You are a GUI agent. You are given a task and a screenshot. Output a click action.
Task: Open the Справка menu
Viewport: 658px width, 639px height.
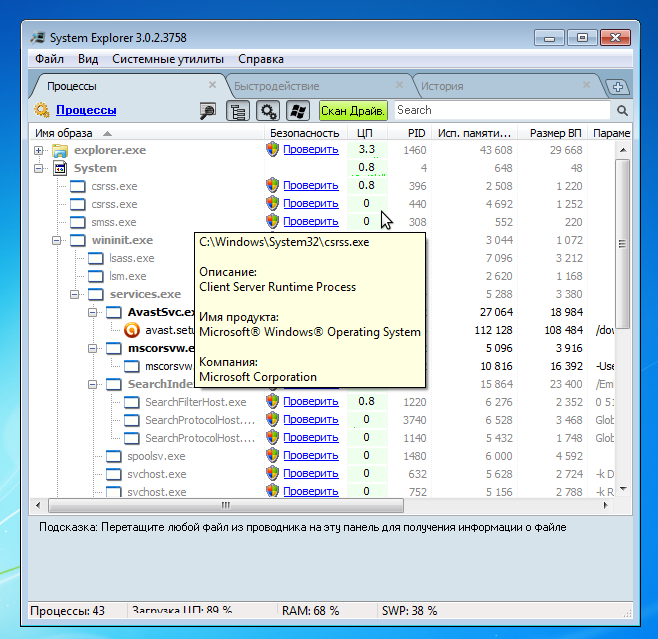[261, 59]
